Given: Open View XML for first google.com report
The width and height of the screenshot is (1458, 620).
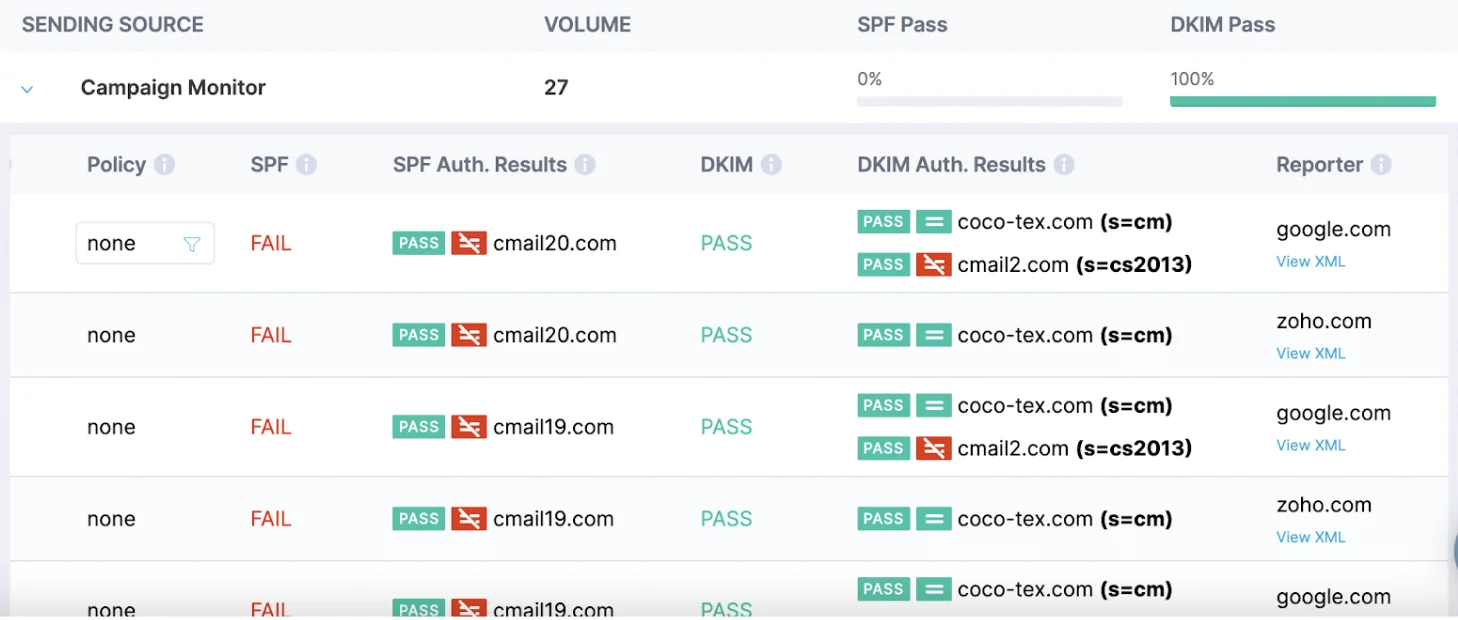Looking at the screenshot, I should pos(1310,261).
